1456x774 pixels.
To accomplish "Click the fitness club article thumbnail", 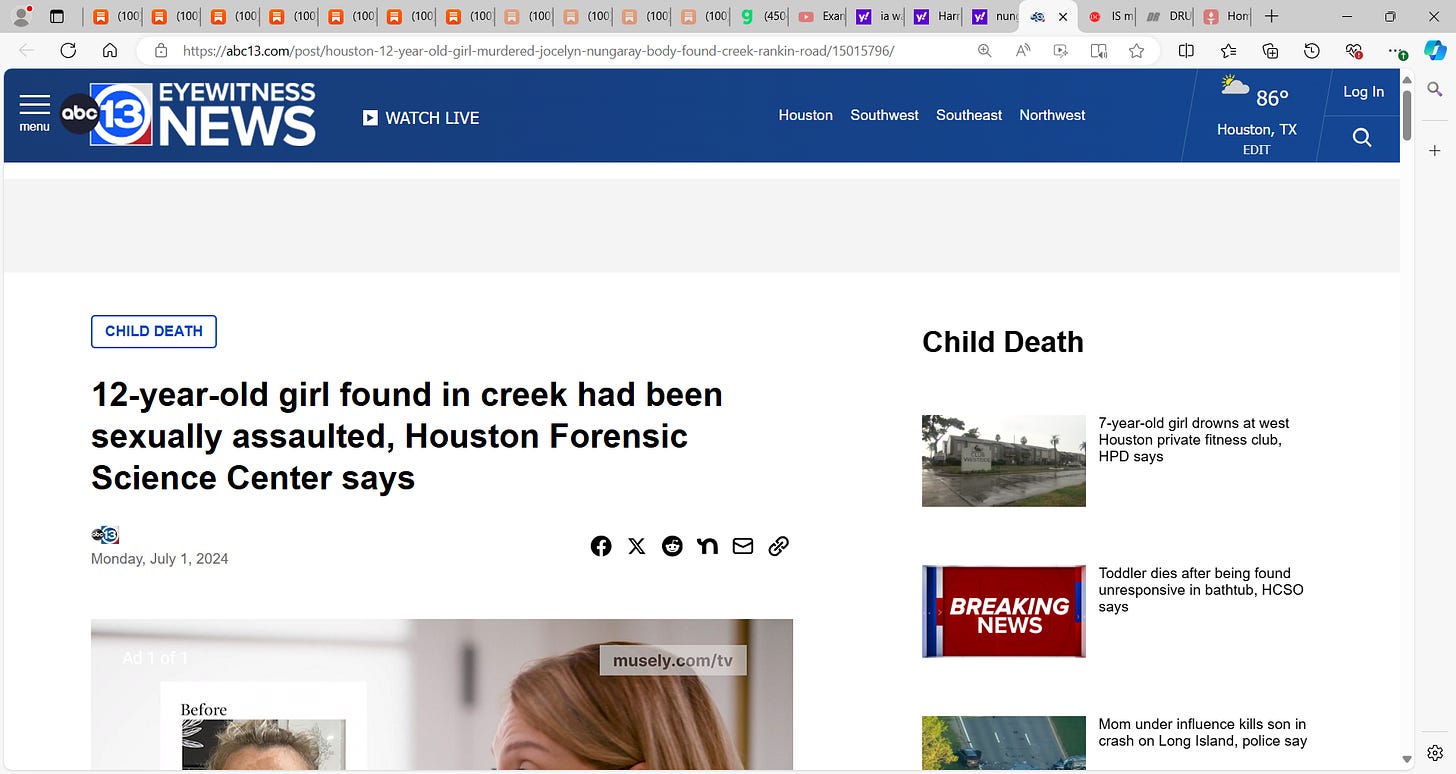I will 1003,460.
